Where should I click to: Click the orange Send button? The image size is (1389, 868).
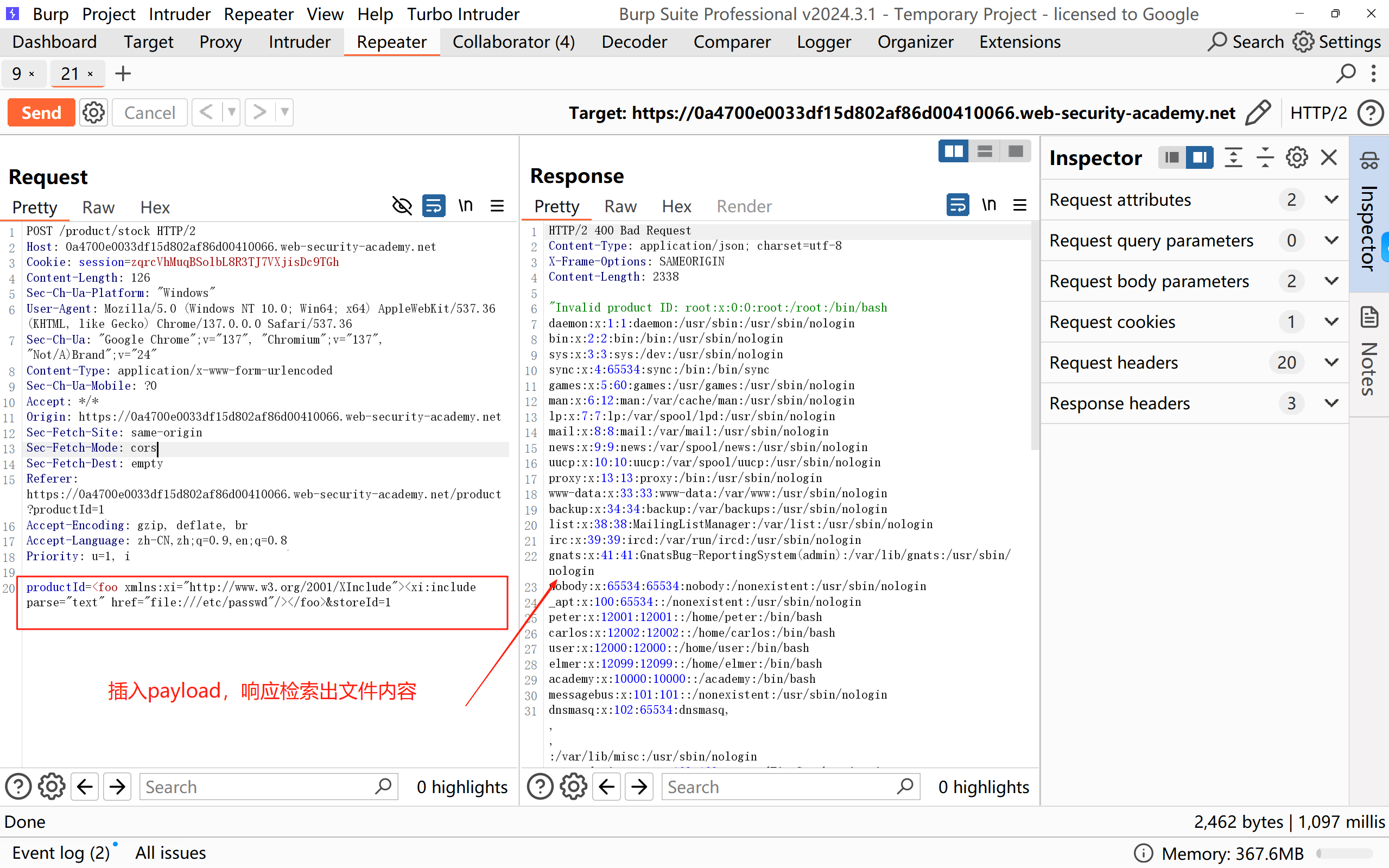[41, 112]
